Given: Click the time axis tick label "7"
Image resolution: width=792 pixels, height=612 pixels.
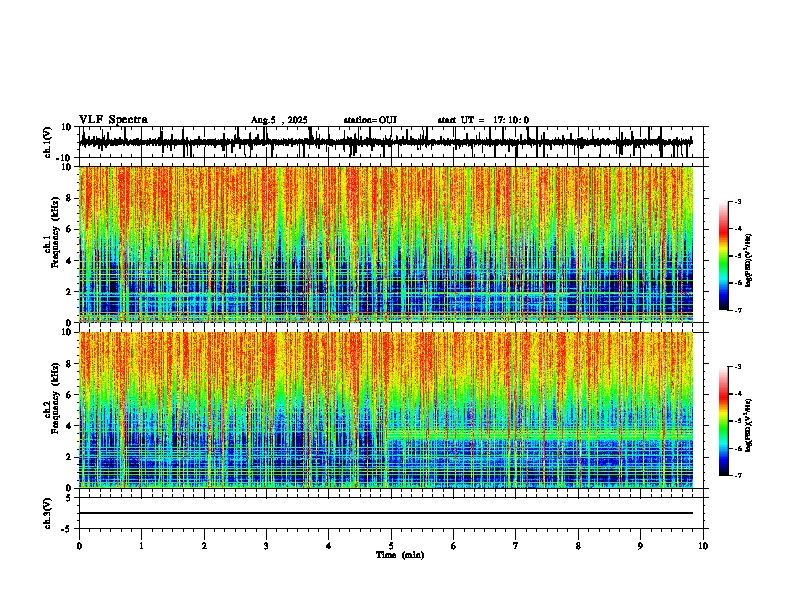Looking at the screenshot, I should point(516,546).
